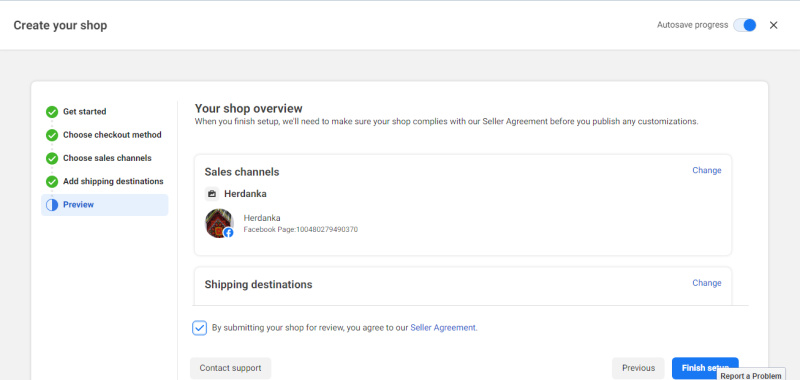This screenshot has width=800, height=380.
Task: Click the checkmark icon for Choose sales channels
Action: coord(52,159)
